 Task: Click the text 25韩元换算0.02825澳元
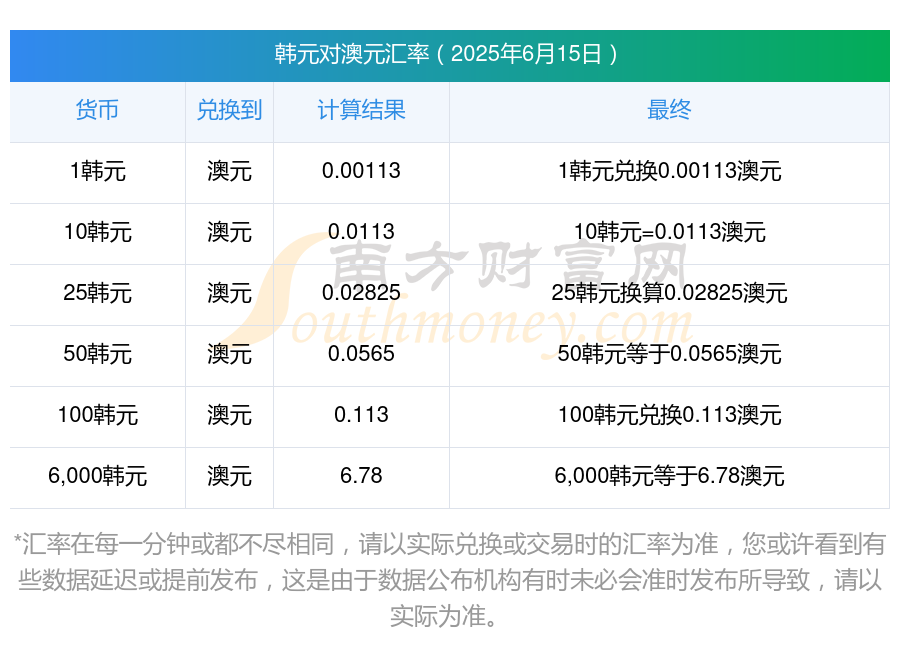coord(669,293)
